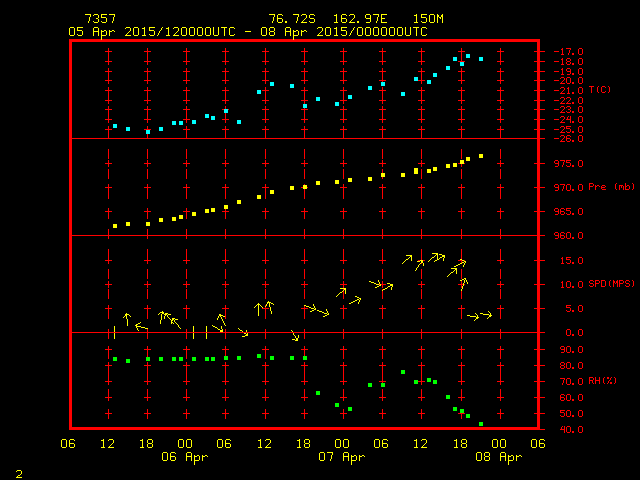Viewport: 640px width, 480px height.
Task: Click the 06 Apr date label
Action: 184,457
